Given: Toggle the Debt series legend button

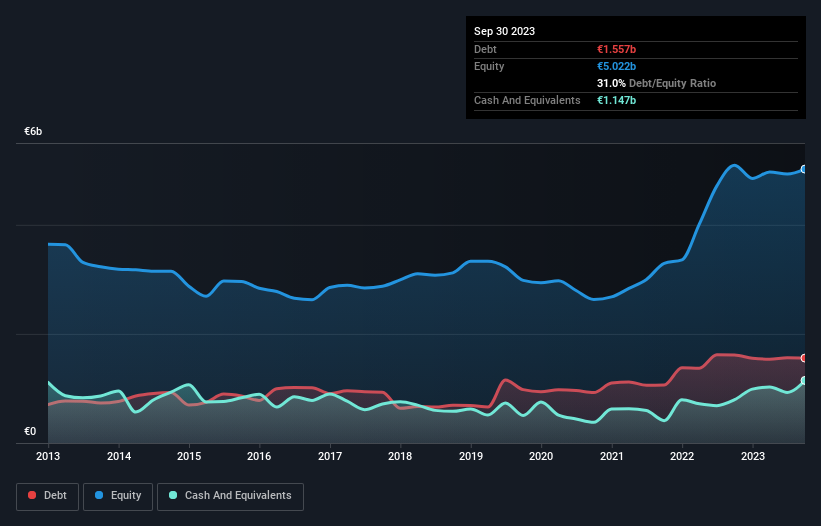Looking at the screenshot, I should pos(47,496).
